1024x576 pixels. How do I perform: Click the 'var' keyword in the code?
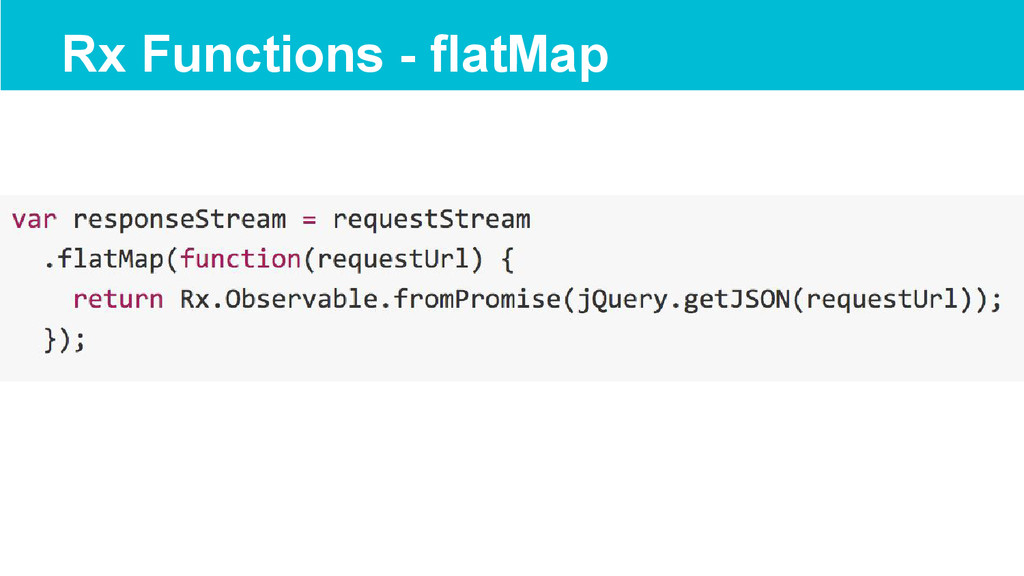tap(34, 219)
